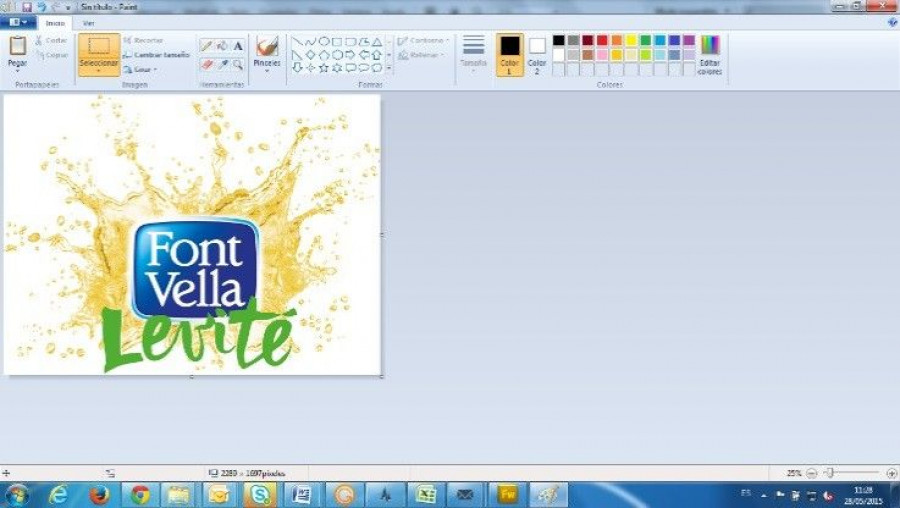Click the Font Vella Levité image on canvas
The image size is (900, 508).
[x=192, y=235]
